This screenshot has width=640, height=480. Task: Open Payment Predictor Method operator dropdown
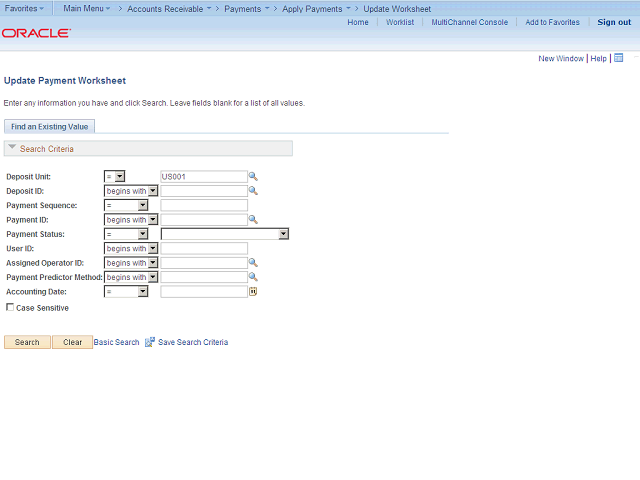(131, 277)
